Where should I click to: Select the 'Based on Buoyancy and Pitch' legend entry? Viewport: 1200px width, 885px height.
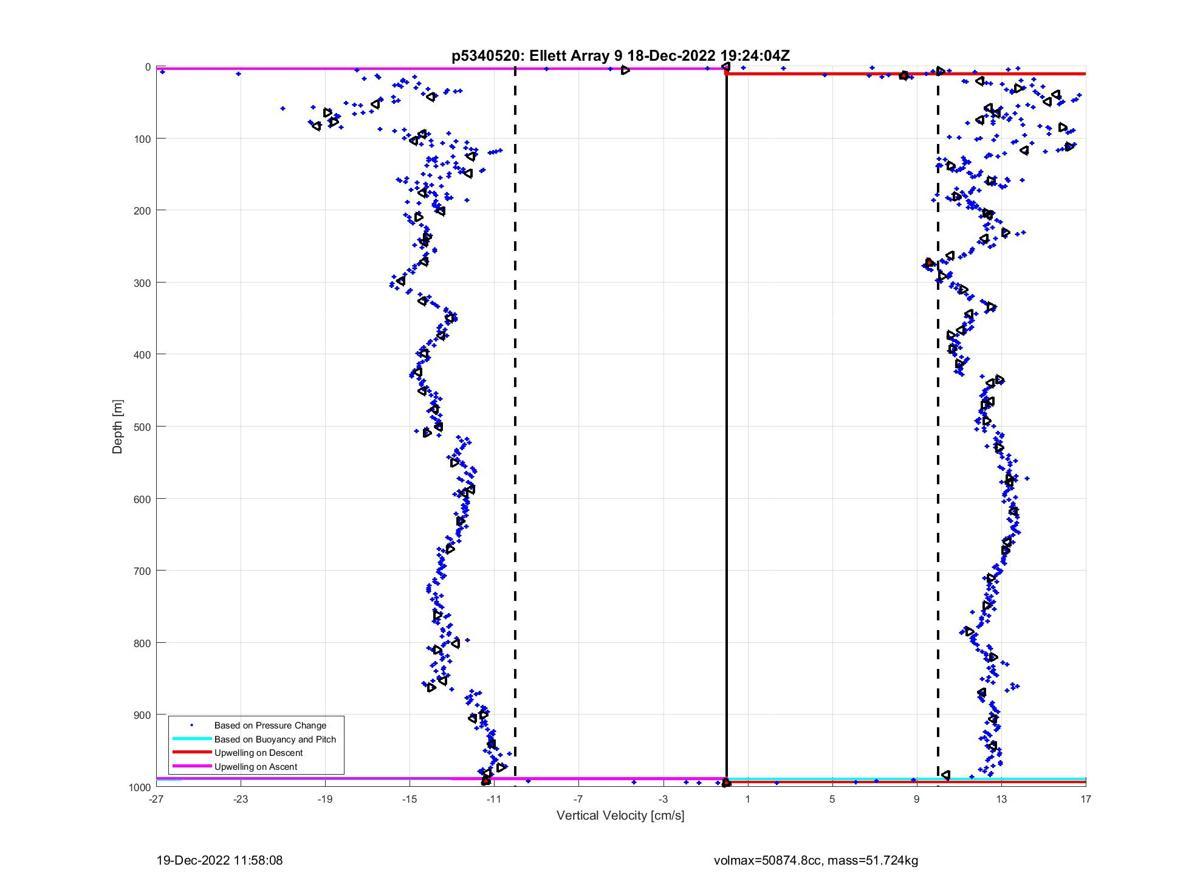pyautogui.click(x=275, y=739)
